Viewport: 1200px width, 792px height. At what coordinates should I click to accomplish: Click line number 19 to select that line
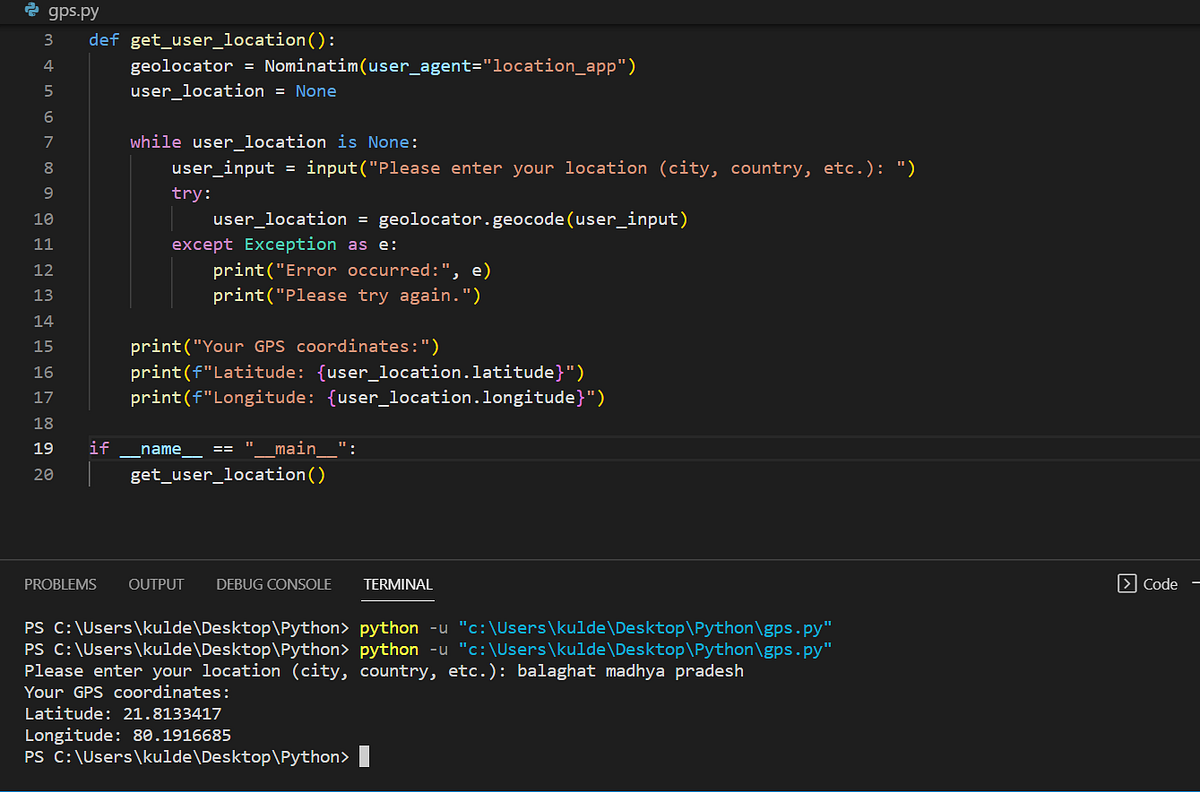(43, 448)
